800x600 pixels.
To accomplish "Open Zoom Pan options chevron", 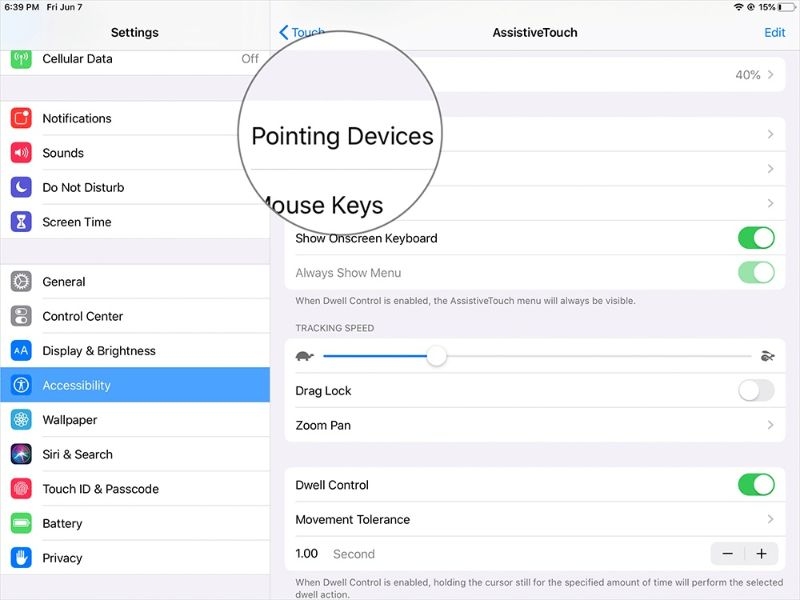I will pos(770,425).
